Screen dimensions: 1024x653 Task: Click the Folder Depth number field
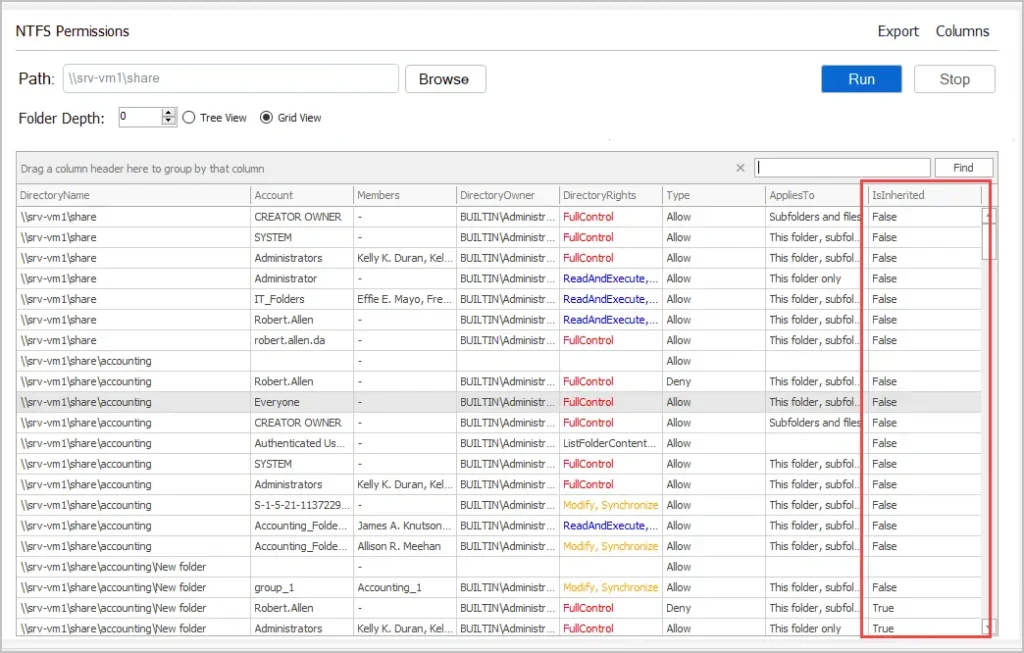(140, 117)
